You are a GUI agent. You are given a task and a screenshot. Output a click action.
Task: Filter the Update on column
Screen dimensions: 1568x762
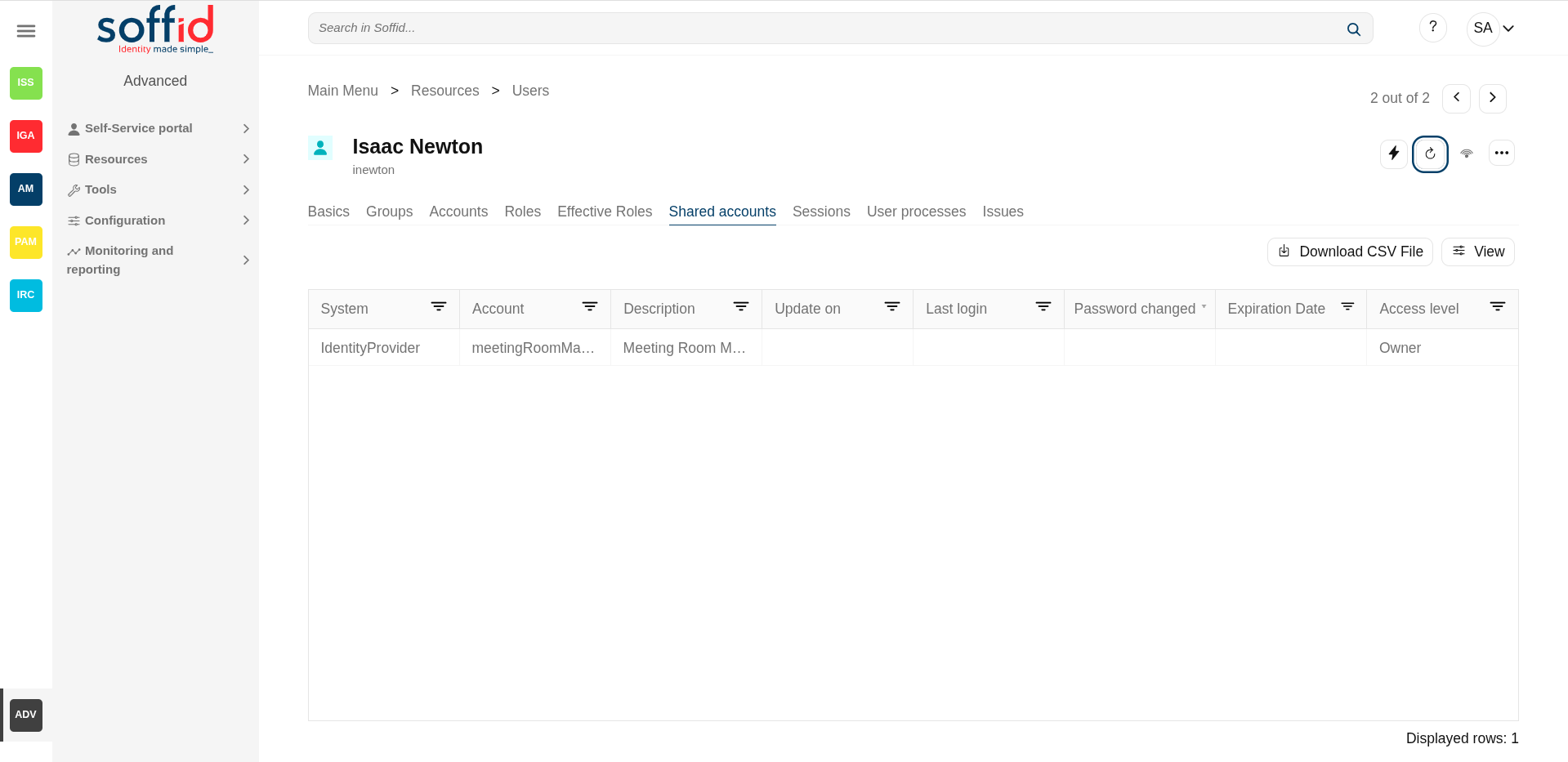[892, 307]
